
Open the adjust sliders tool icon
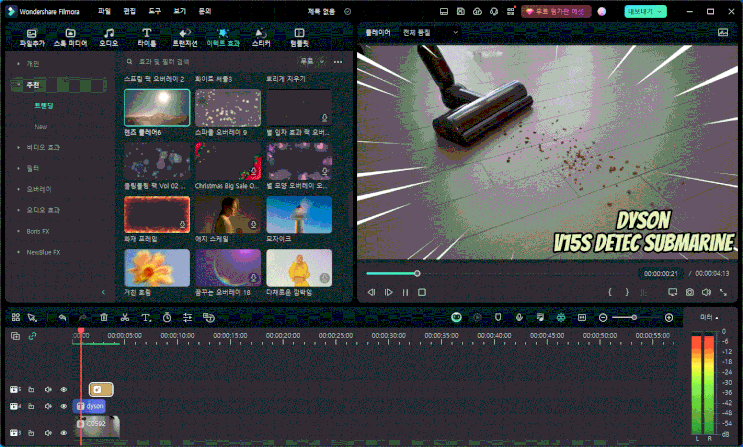point(188,317)
